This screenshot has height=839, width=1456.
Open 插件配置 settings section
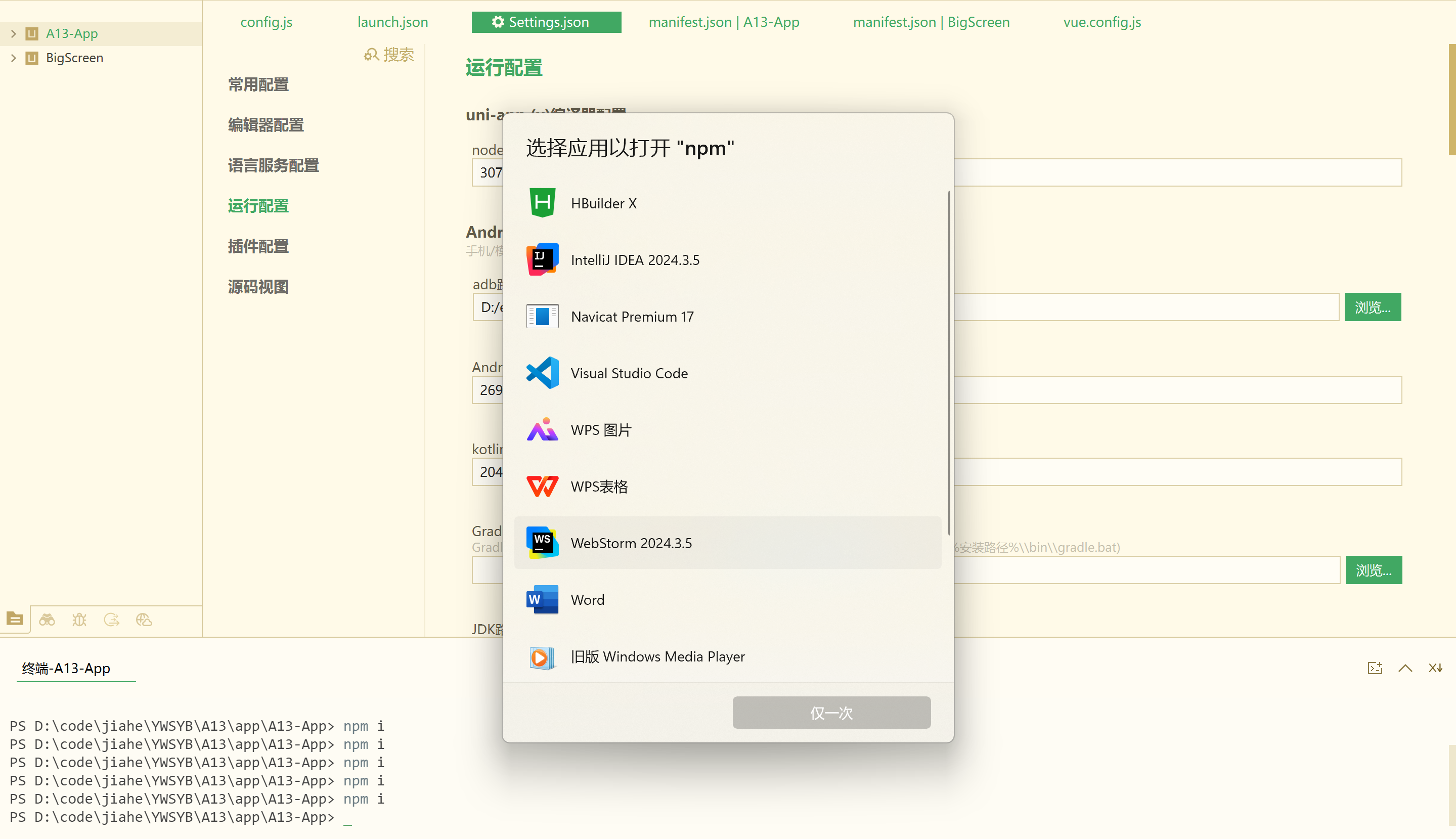click(258, 246)
